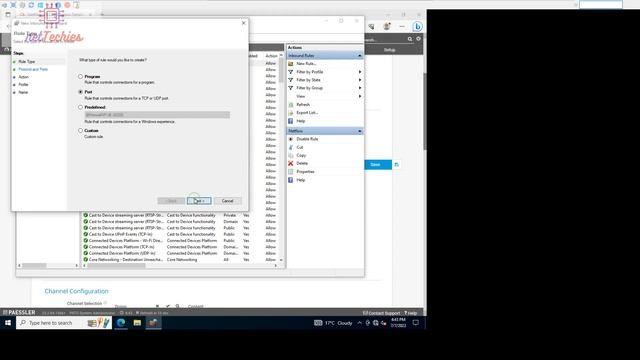Select Core Networking - Destination Unreachable row
The height and width of the screenshot is (360, 640).
180,260
